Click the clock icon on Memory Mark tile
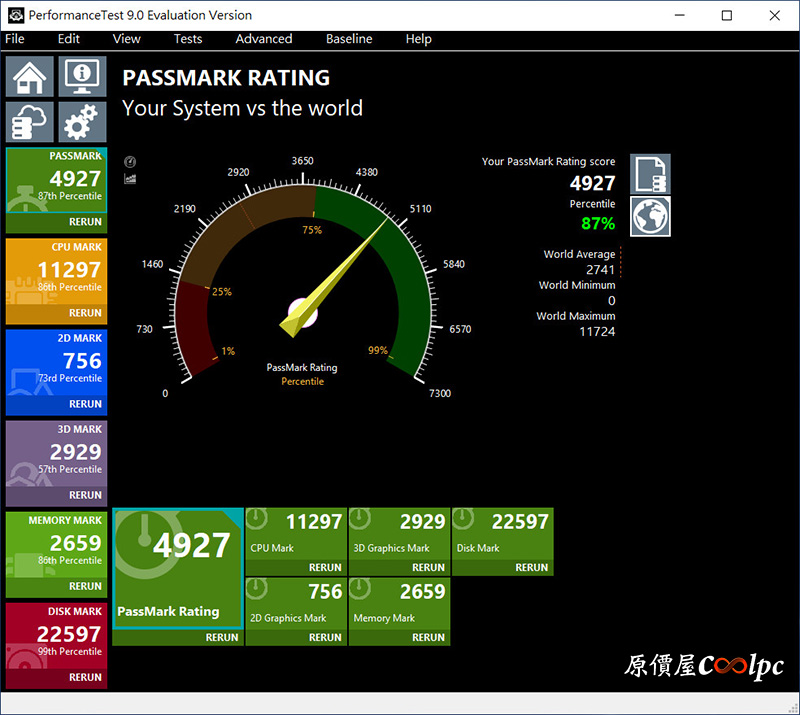The image size is (800, 715). pos(360,588)
